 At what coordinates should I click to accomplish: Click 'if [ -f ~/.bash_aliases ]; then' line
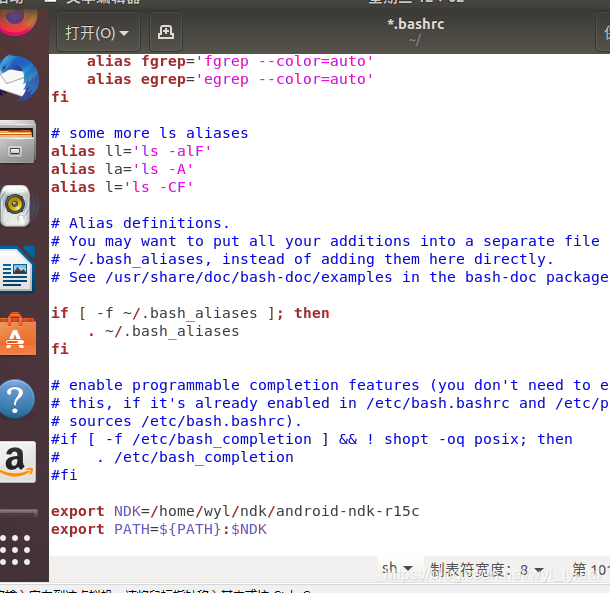point(190,313)
